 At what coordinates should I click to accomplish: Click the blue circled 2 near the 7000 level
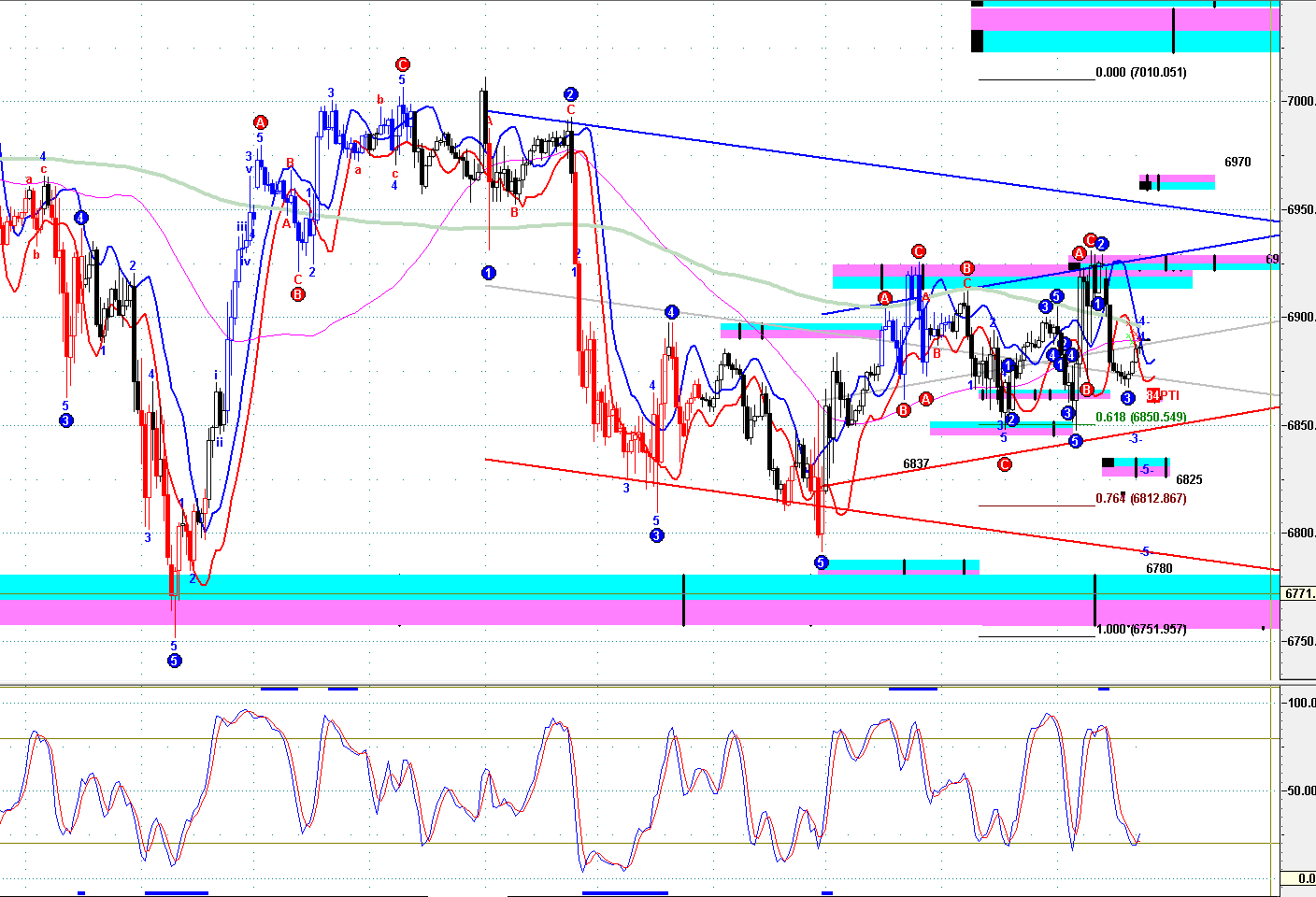(570, 94)
